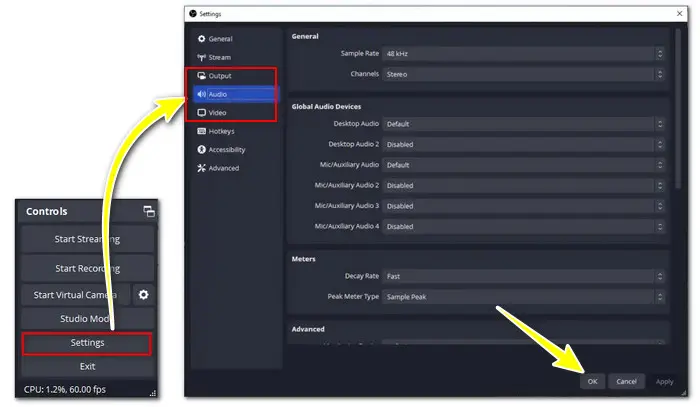Open General settings via gear icon
This screenshot has width=700, height=407.
(202, 39)
